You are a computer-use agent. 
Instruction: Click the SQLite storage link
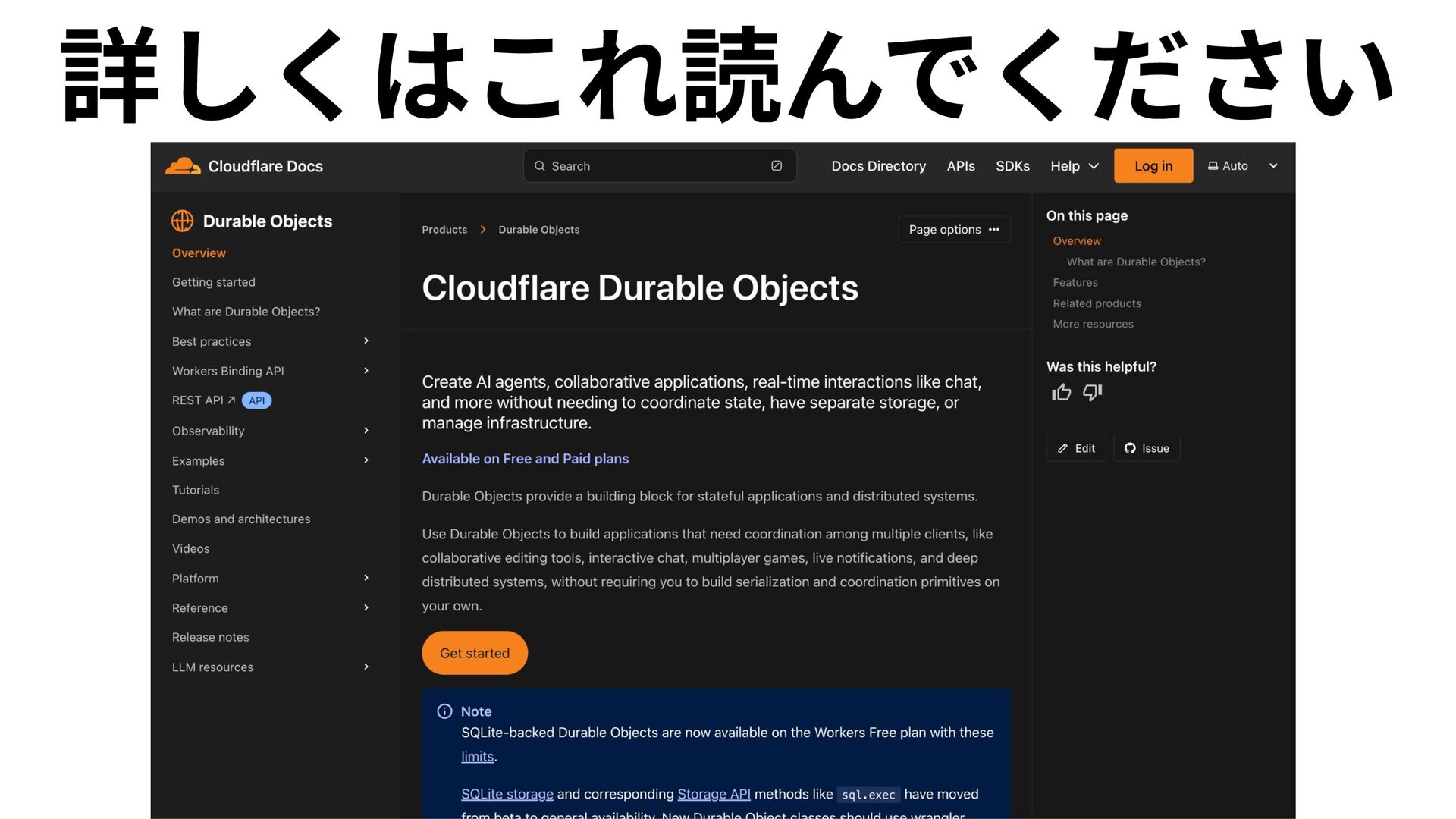[507, 794]
